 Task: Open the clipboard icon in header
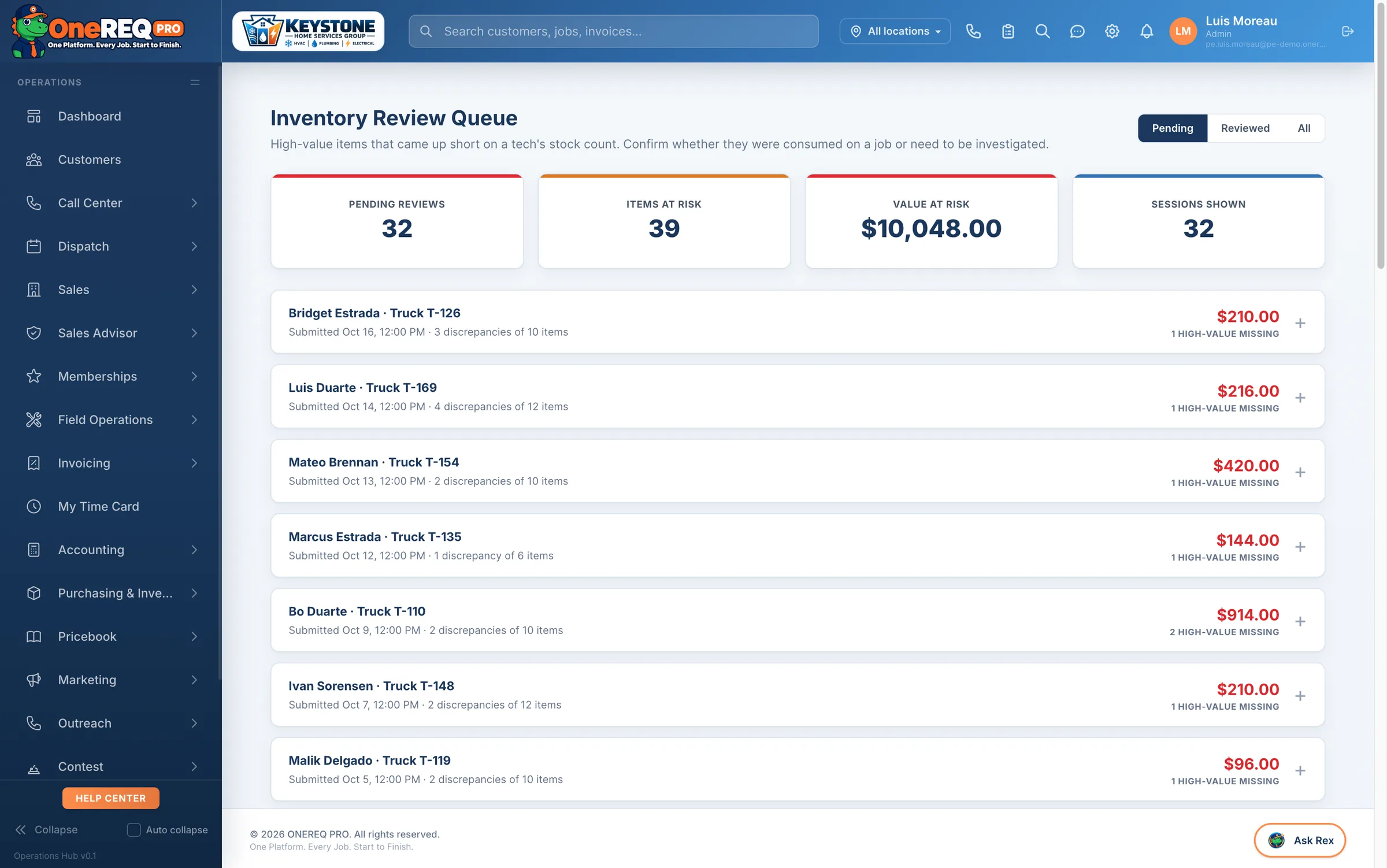[x=1008, y=31]
